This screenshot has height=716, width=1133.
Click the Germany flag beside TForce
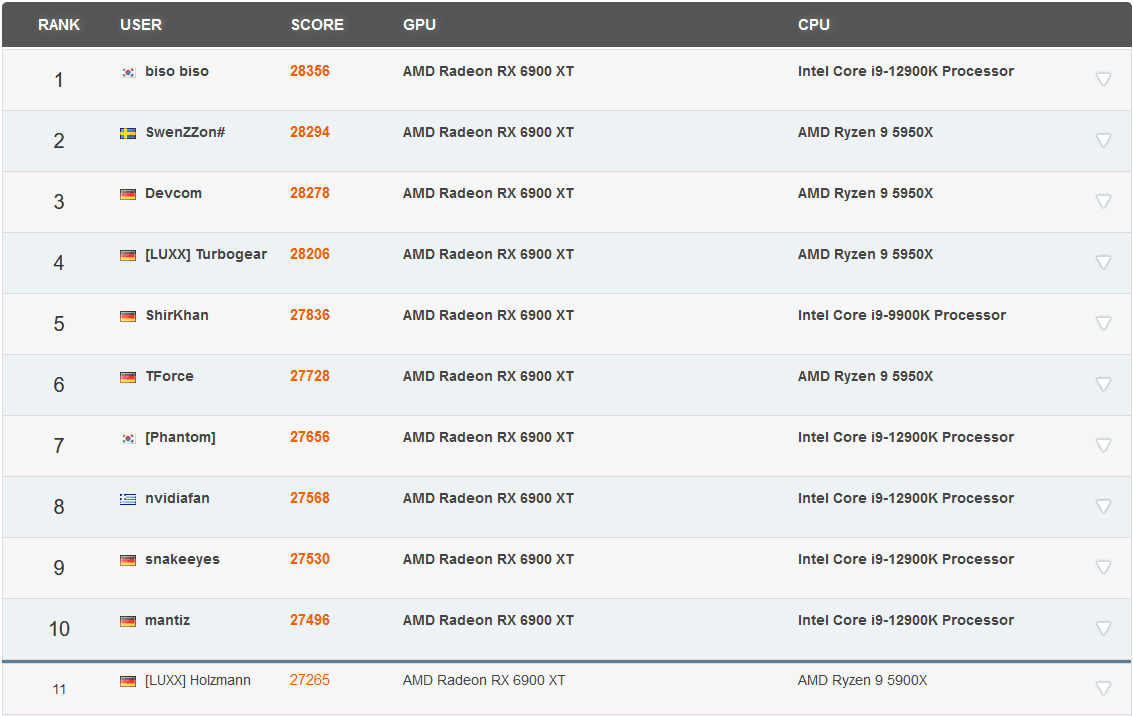[x=128, y=377]
